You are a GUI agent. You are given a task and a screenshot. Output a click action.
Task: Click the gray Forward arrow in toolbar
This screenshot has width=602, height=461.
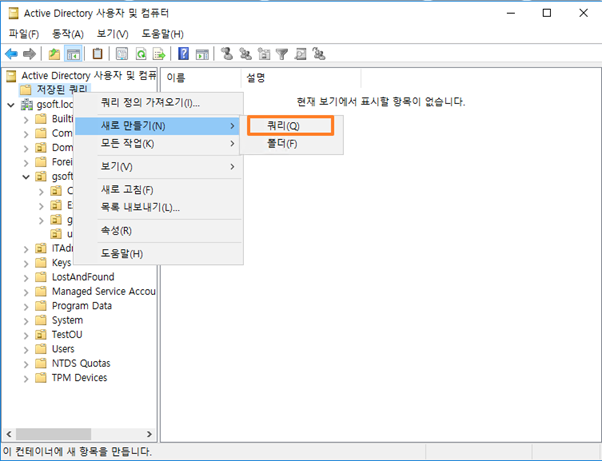tap(30, 54)
